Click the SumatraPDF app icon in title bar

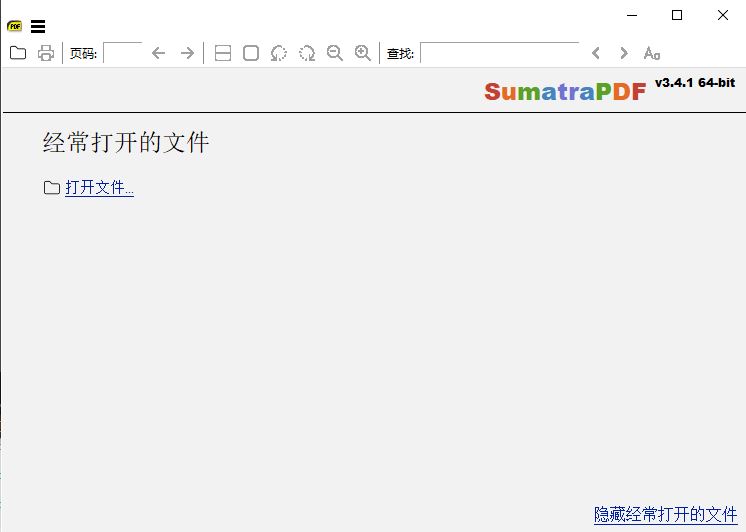pos(14,27)
